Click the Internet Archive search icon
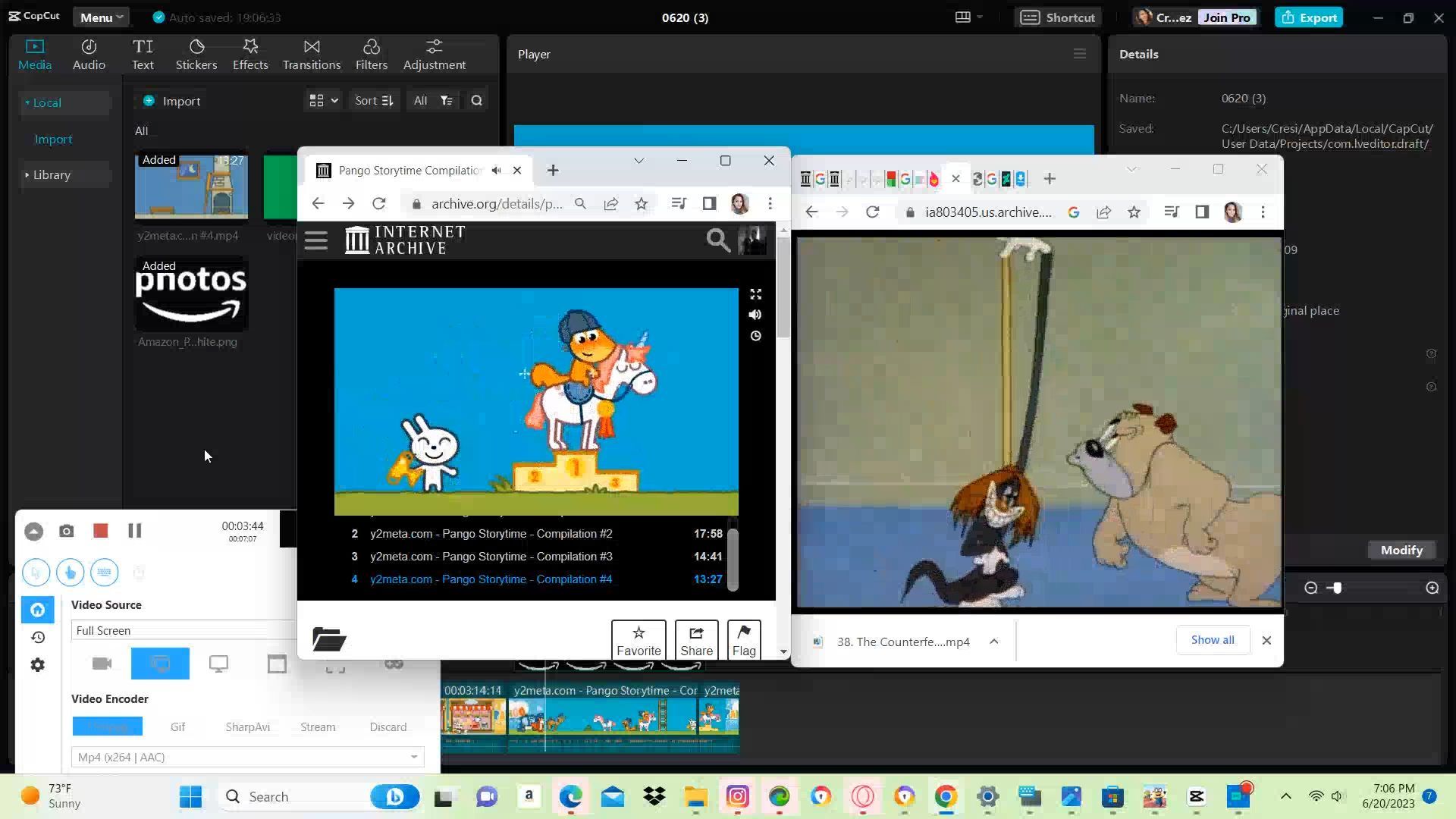 (x=717, y=240)
